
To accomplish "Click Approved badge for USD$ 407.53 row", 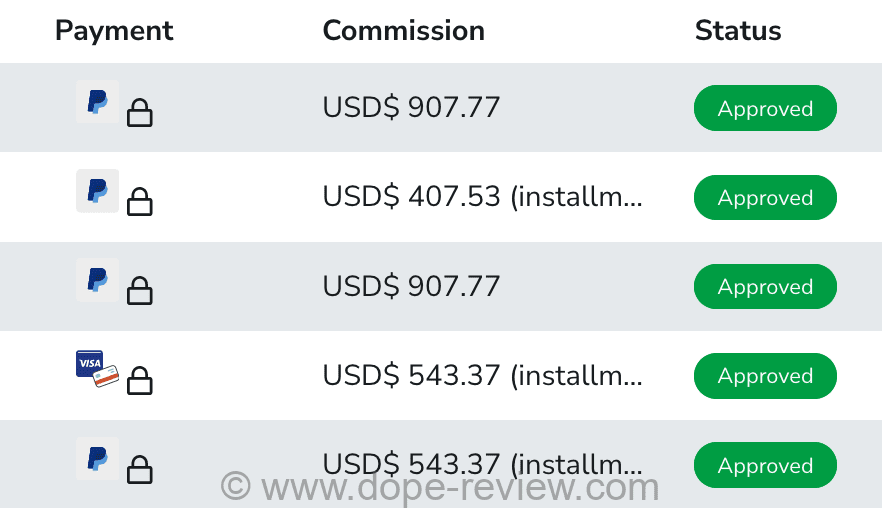I will pyautogui.click(x=765, y=198).
